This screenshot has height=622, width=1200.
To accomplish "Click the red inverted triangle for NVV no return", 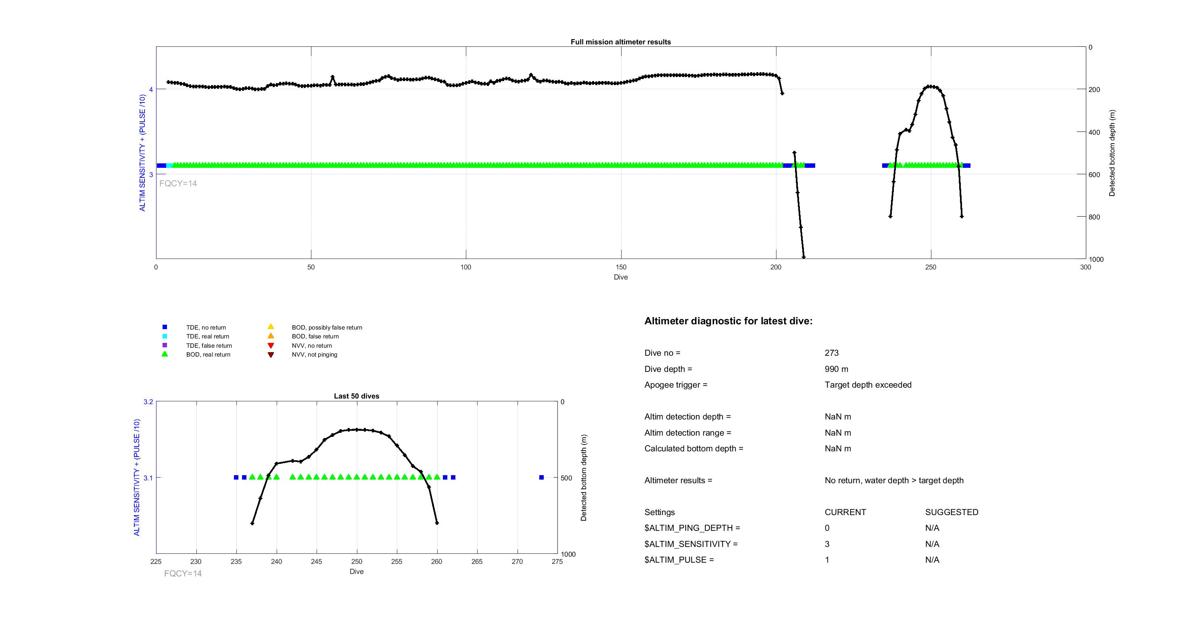I will [x=270, y=345].
